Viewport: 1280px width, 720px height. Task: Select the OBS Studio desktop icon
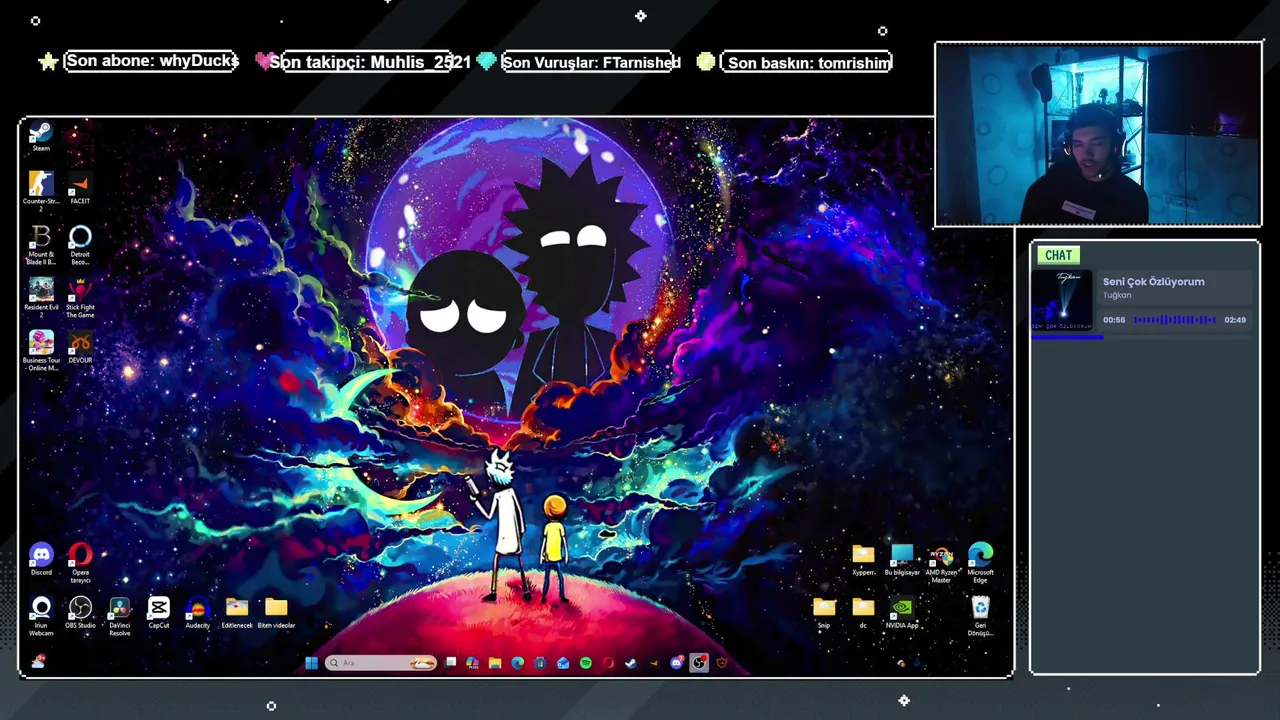(80, 612)
